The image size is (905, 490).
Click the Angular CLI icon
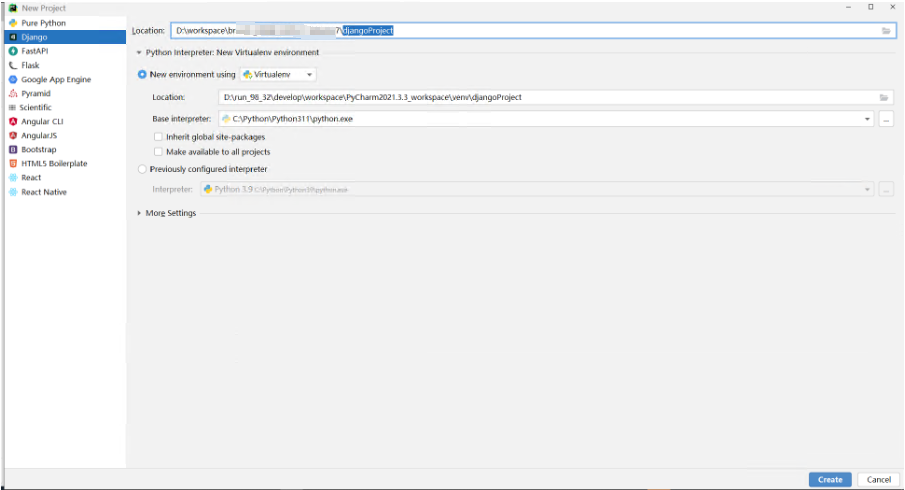point(13,121)
